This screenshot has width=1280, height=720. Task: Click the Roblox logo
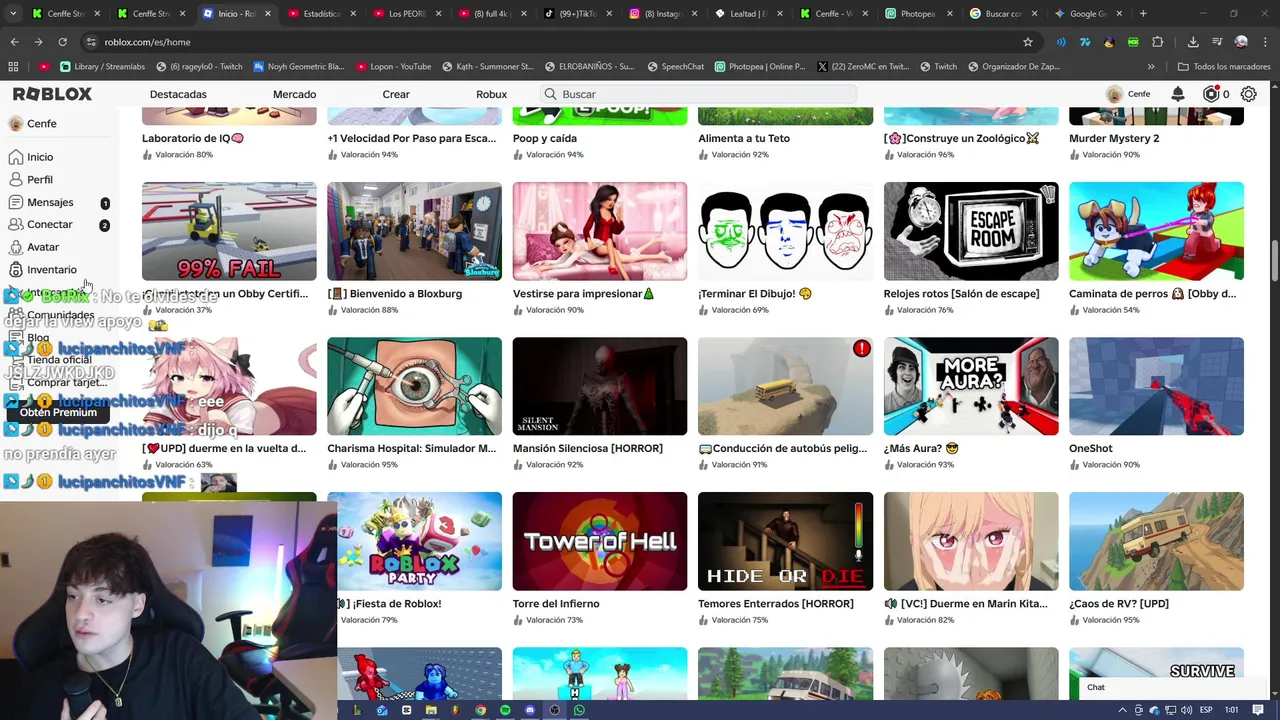click(x=52, y=94)
